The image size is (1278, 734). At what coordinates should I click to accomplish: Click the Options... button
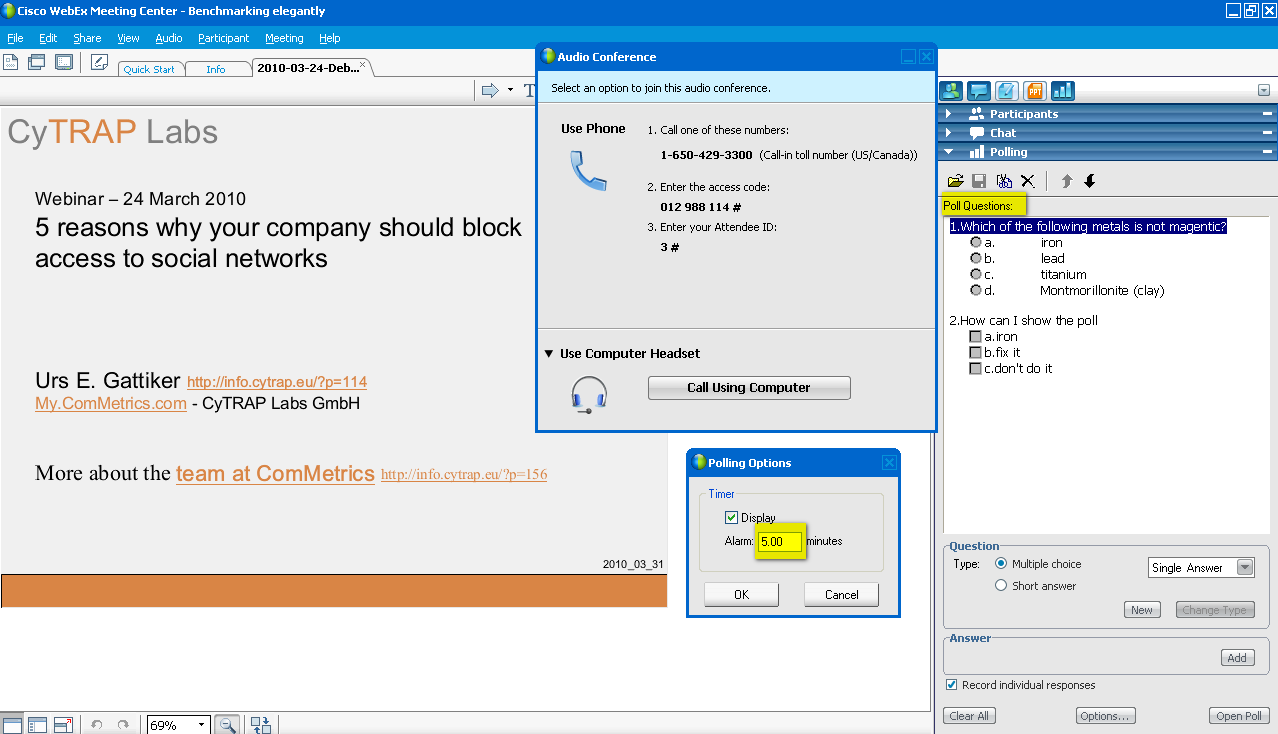1105,716
